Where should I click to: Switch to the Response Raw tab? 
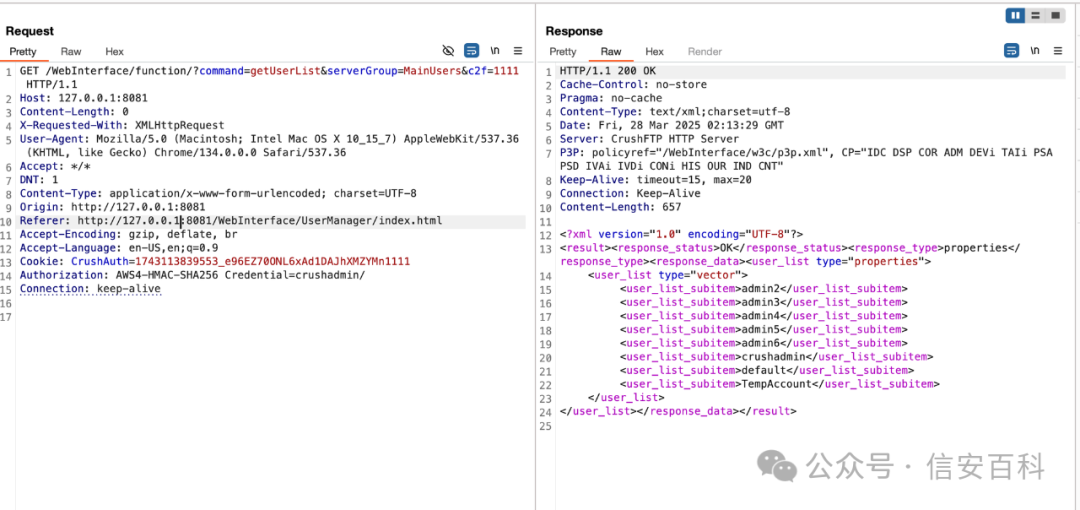pyautogui.click(x=611, y=52)
